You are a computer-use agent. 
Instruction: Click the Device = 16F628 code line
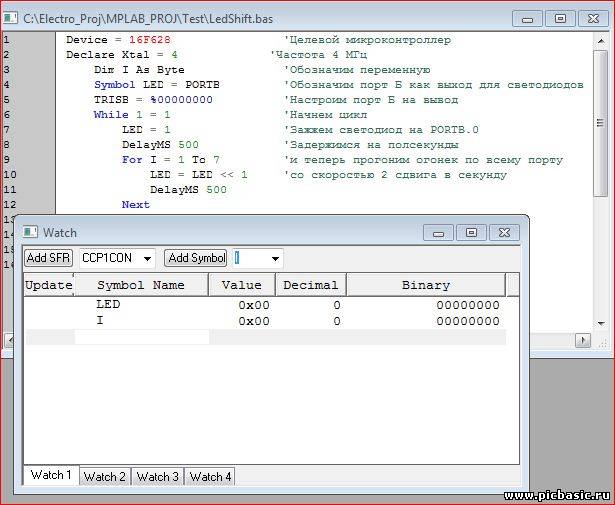click(118, 40)
